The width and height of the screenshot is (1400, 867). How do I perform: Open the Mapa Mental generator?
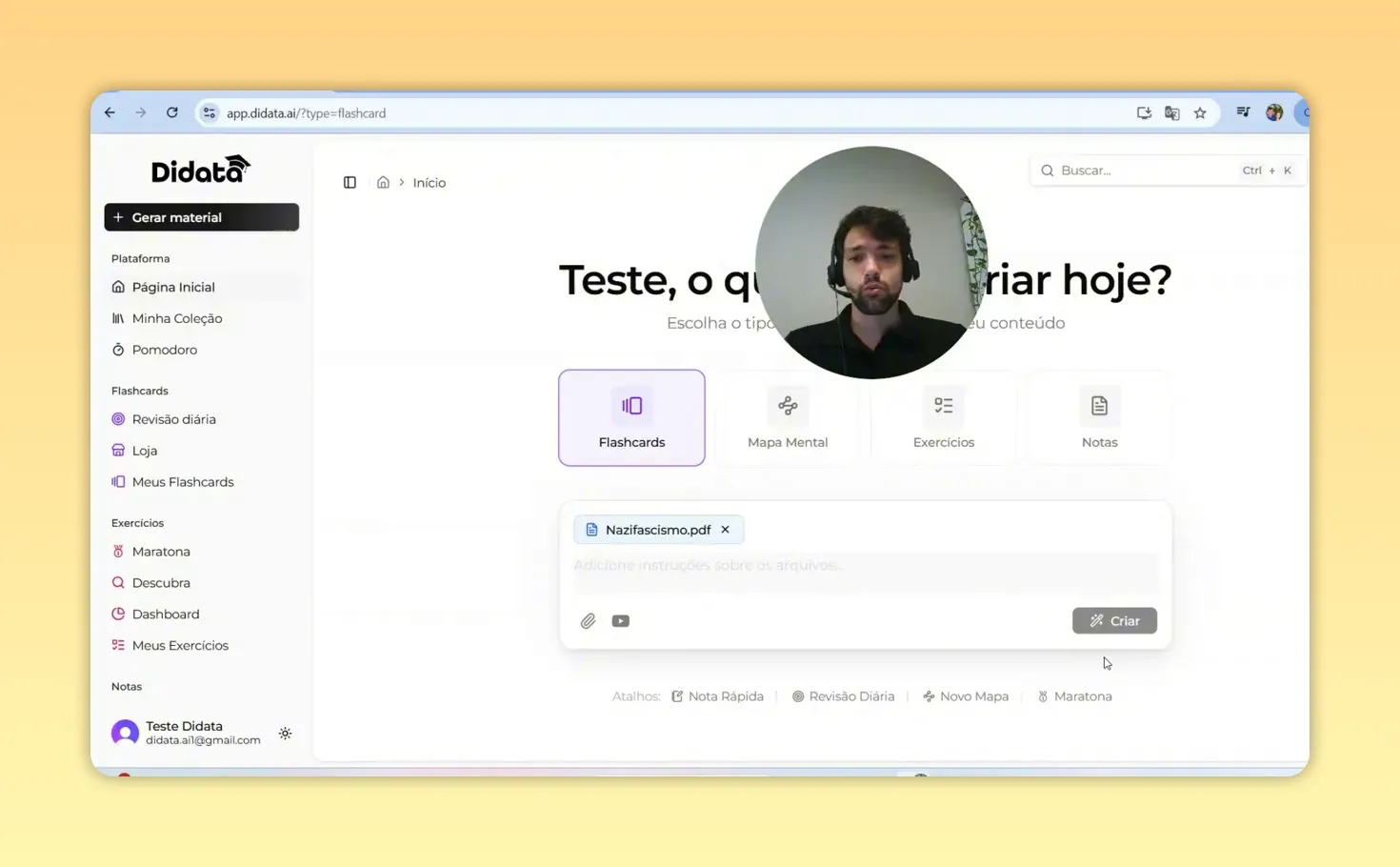click(x=788, y=417)
